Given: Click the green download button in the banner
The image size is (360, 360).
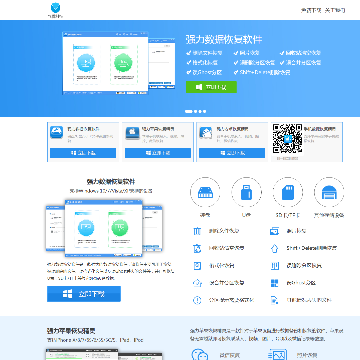Looking at the screenshot, I should point(211,87).
